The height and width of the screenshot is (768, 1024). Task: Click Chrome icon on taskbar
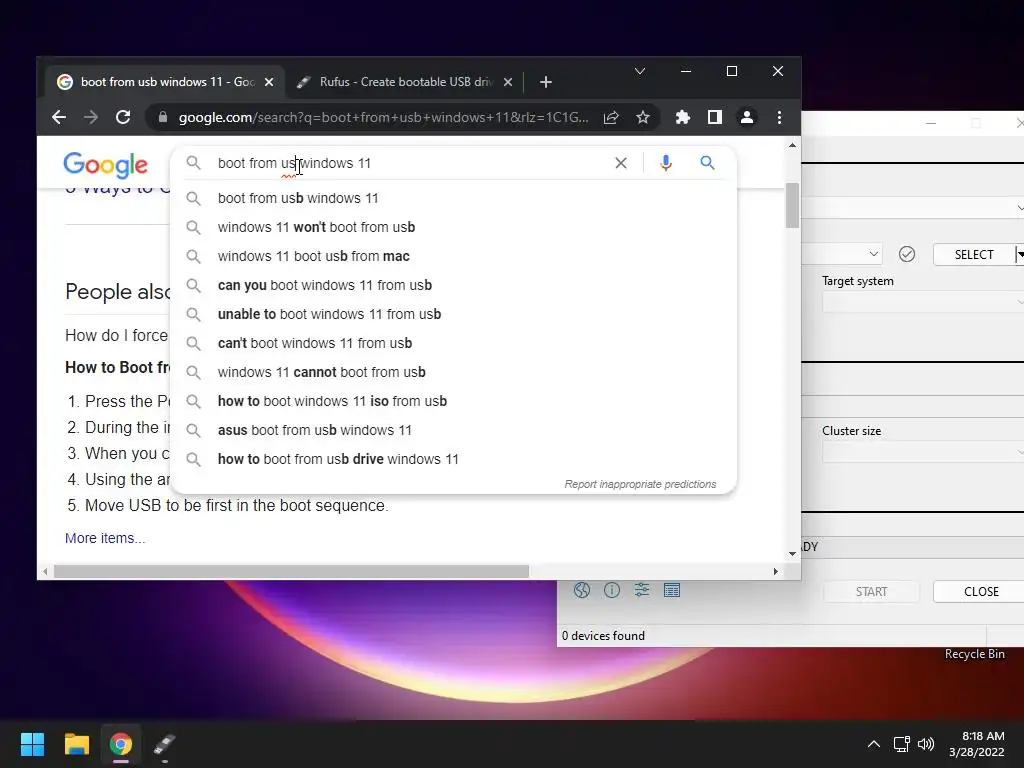121,744
